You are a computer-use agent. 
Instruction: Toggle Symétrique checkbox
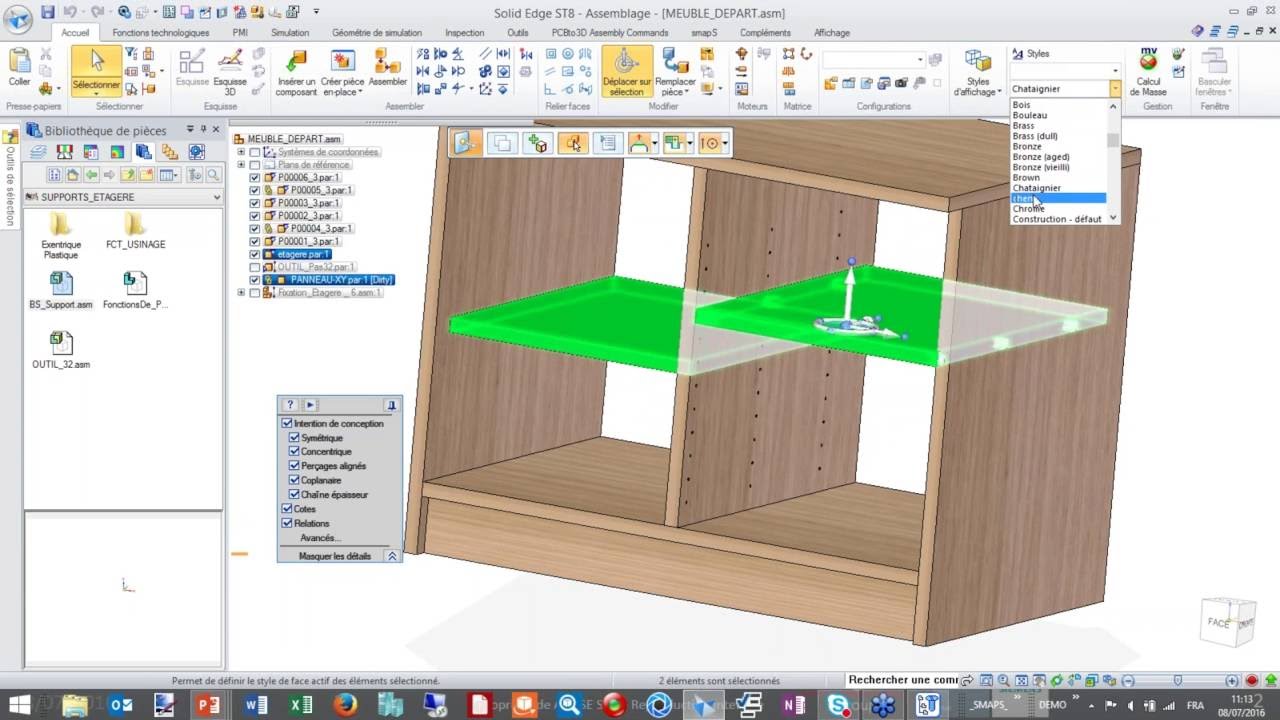coord(294,438)
